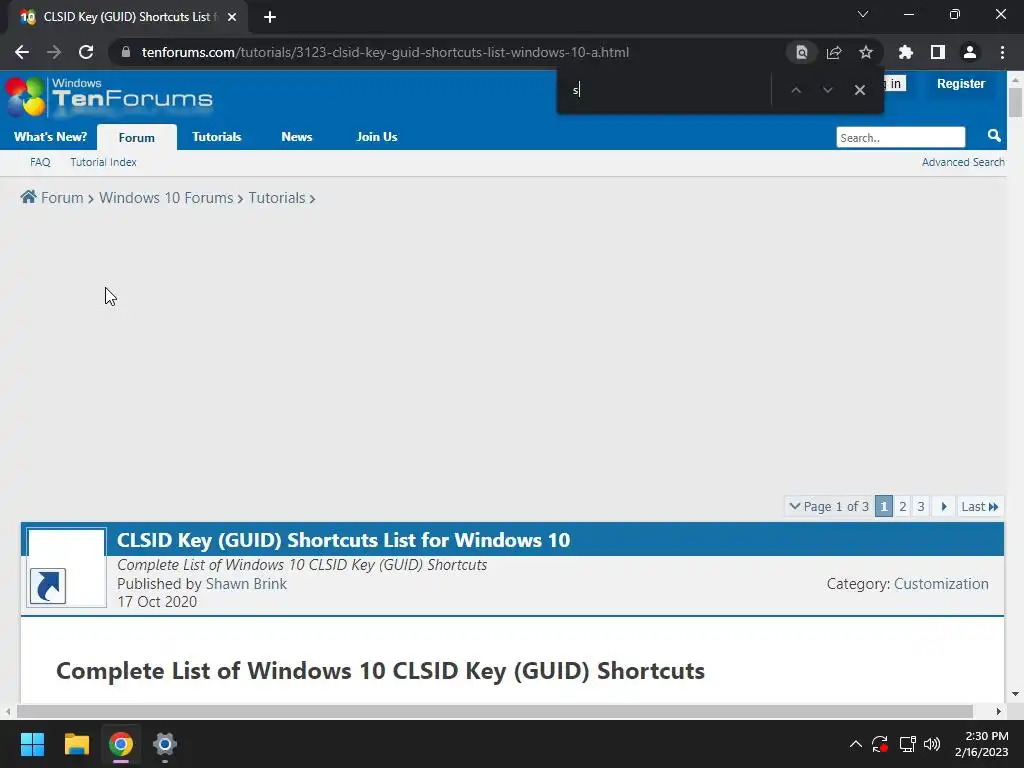Open the Extensions puzzle icon
Image resolution: width=1024 pixels, height=768 pixels.
[x=905, y=52]
